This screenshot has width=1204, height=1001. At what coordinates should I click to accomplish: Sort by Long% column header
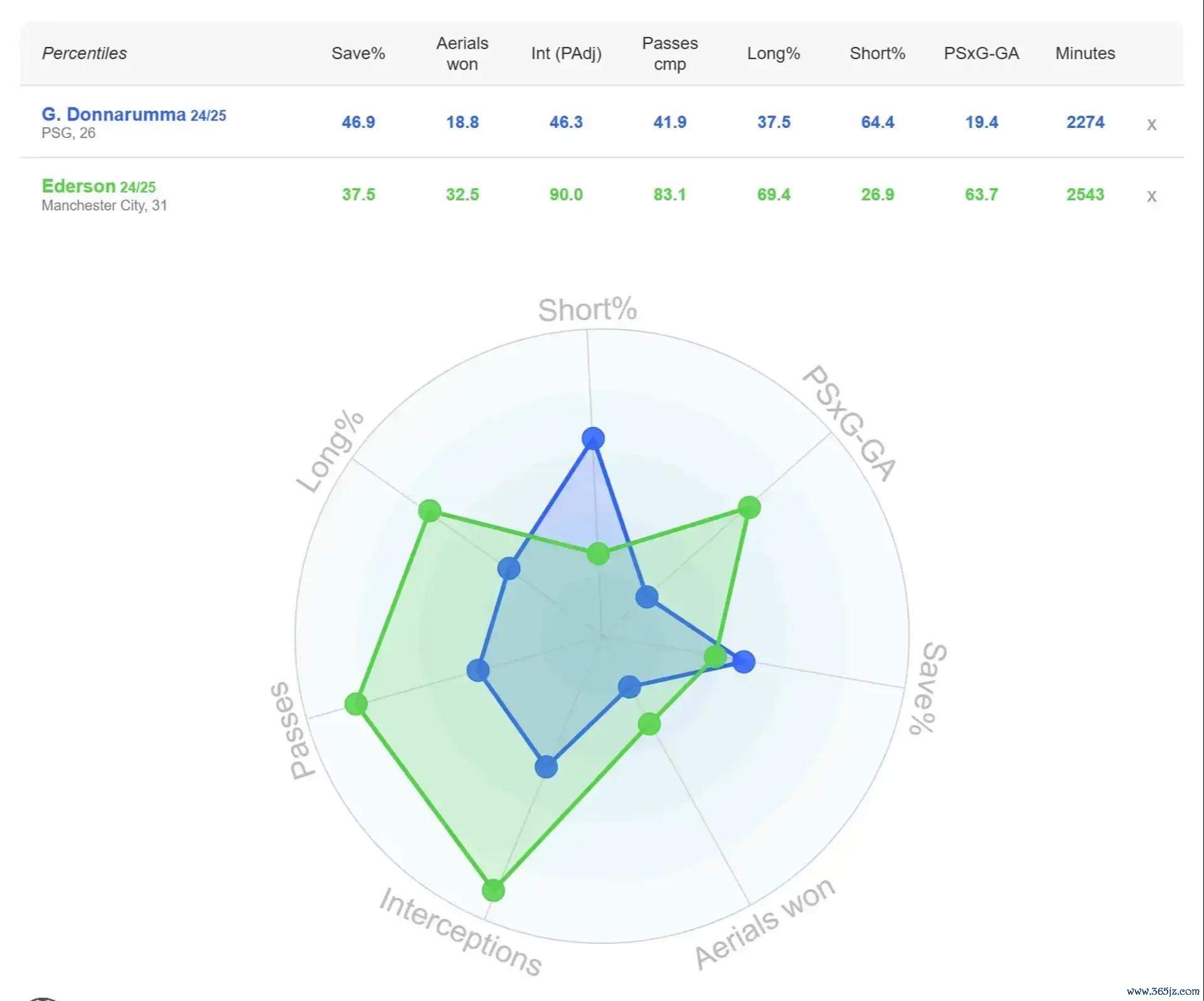click(774, 53)
